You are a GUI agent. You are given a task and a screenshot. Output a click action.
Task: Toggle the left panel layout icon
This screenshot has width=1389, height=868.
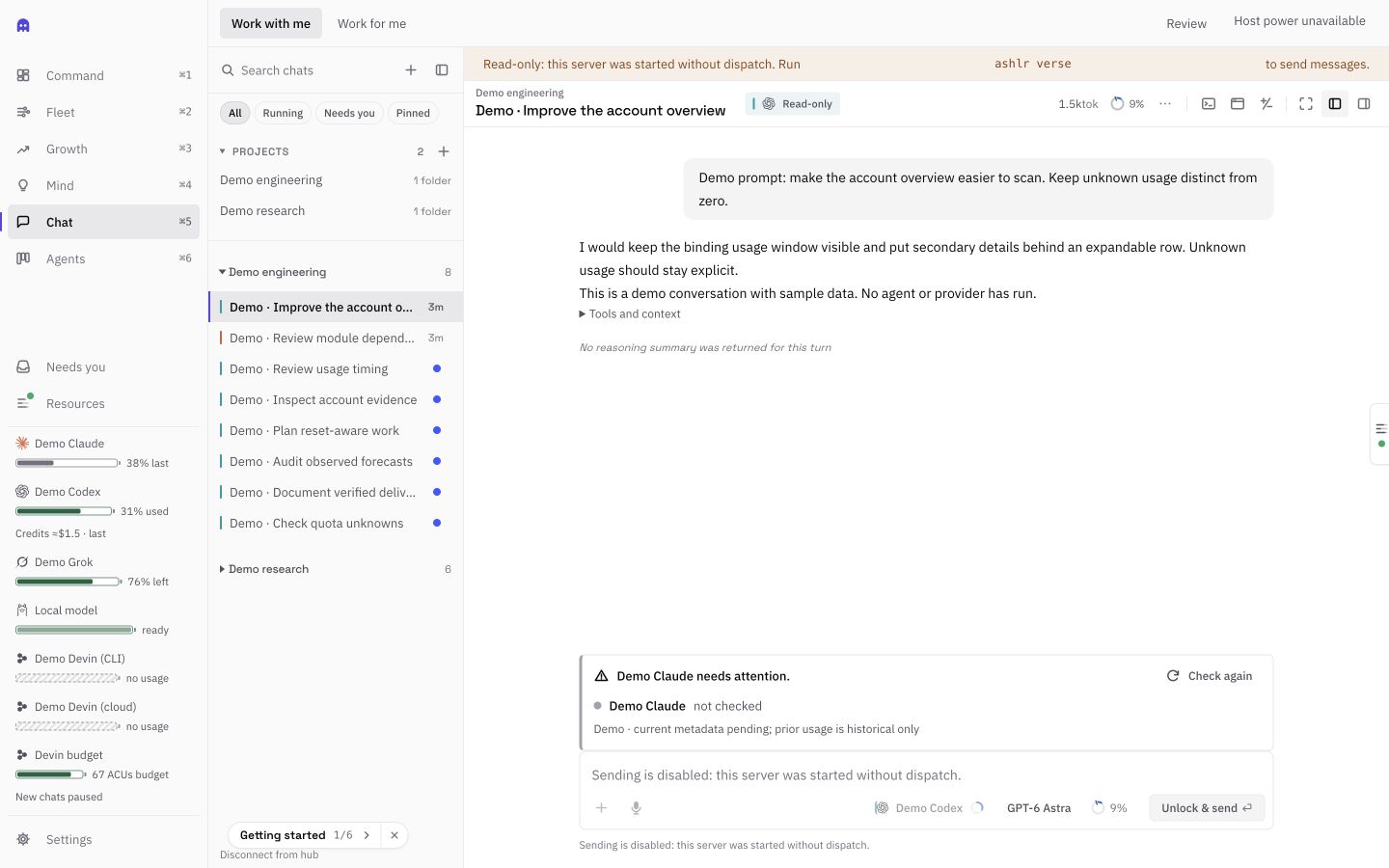pos(1335,103)
